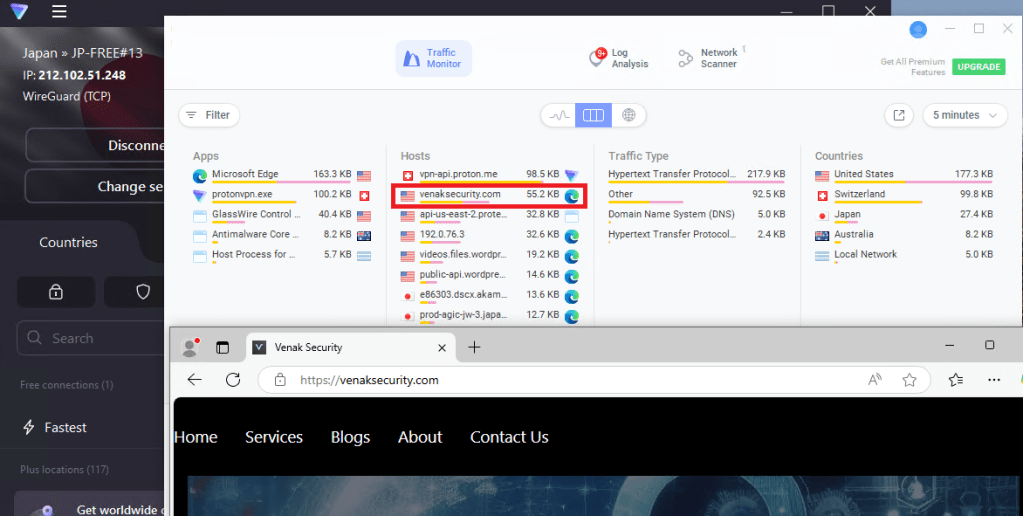Refresh the Venak Security page
The height and width of the screenshot is (516, 1023).
click(233, 380)
